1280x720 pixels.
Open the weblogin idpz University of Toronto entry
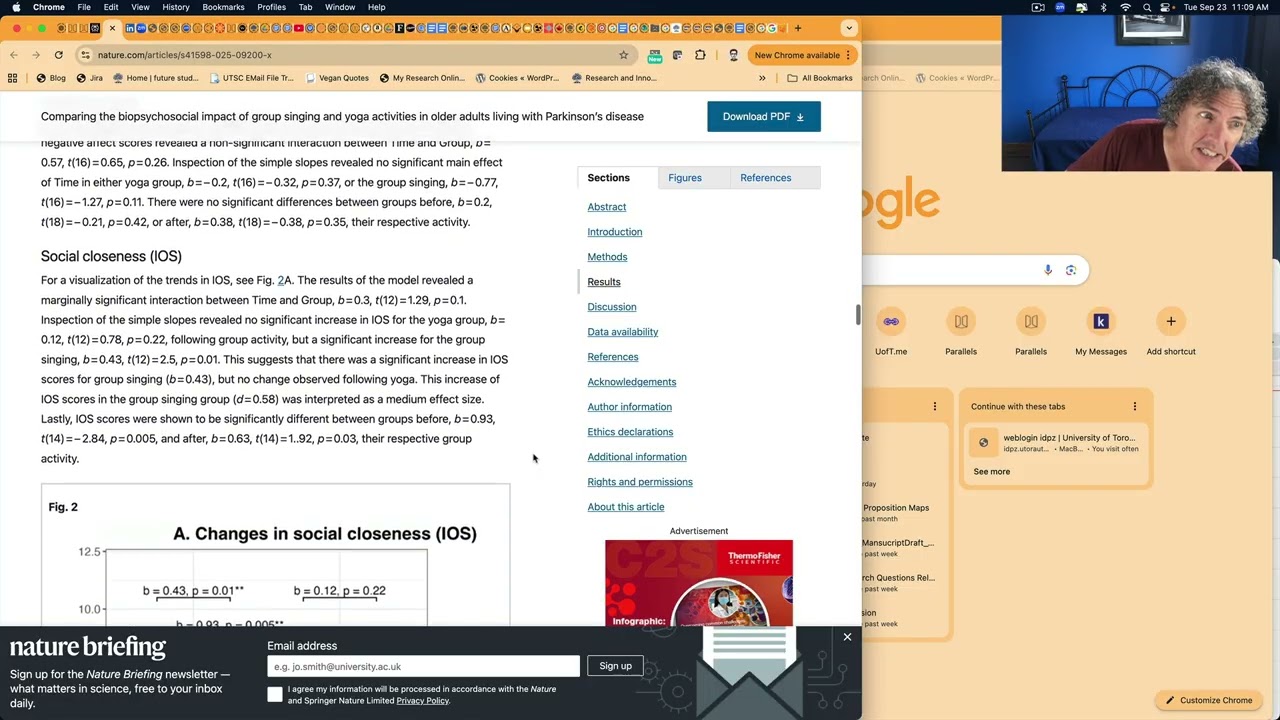(x=1058, y=443)
